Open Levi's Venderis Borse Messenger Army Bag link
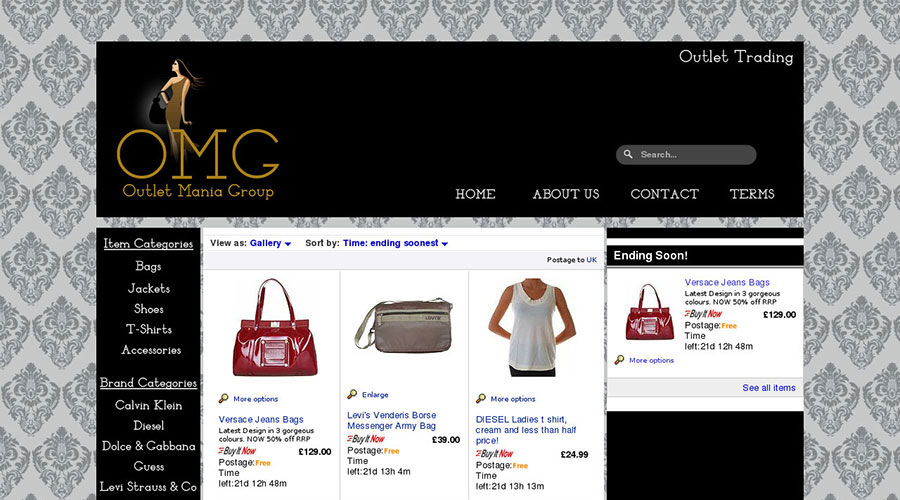900x500 pixels. click(391, 420)
